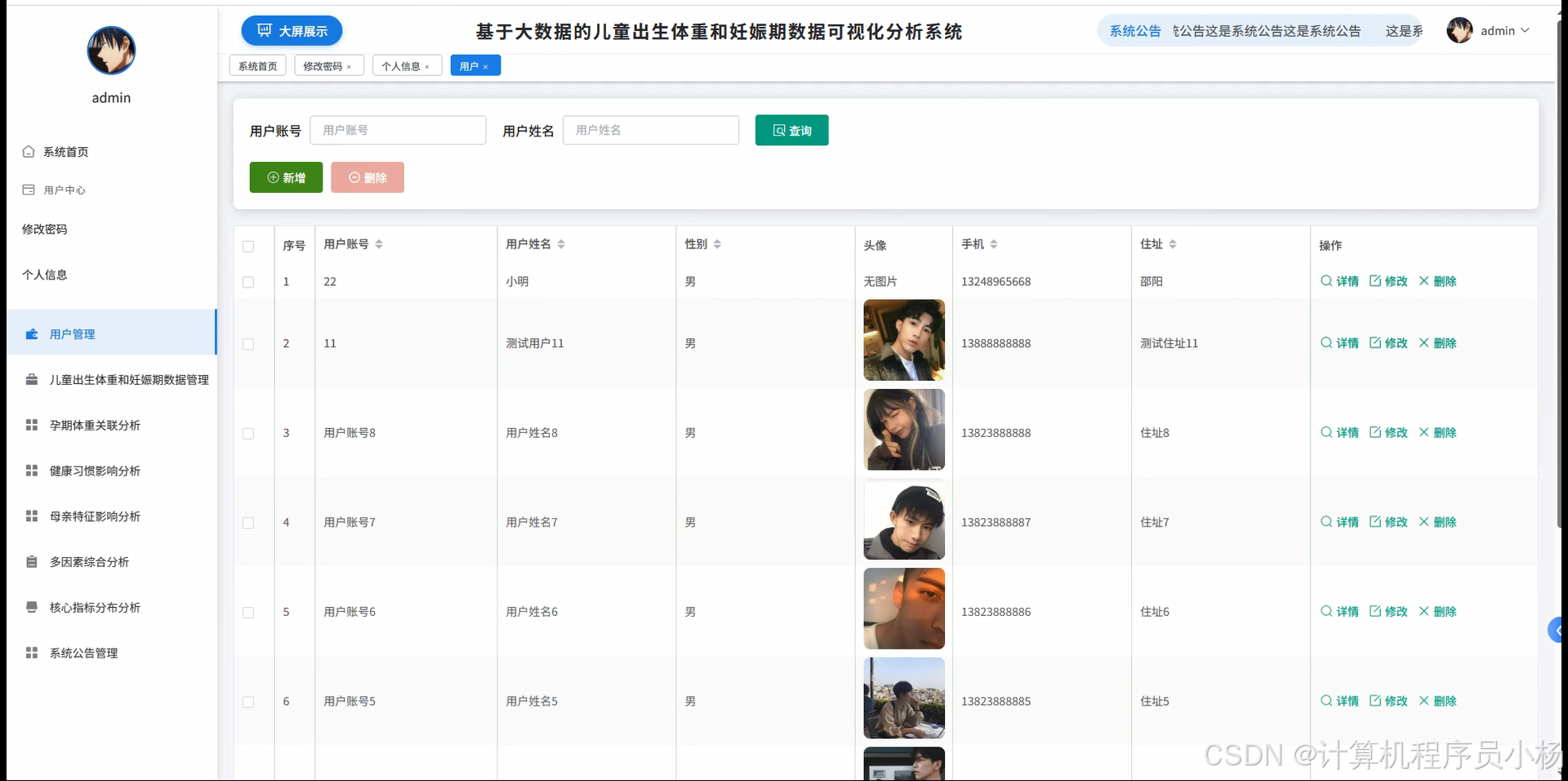Image resolution: width=1568 pixels, height=781 pixels.
Task: Open 孕期体重关联分析 via its grid icon
Action: pyautogui.click(x=31, y=425)
